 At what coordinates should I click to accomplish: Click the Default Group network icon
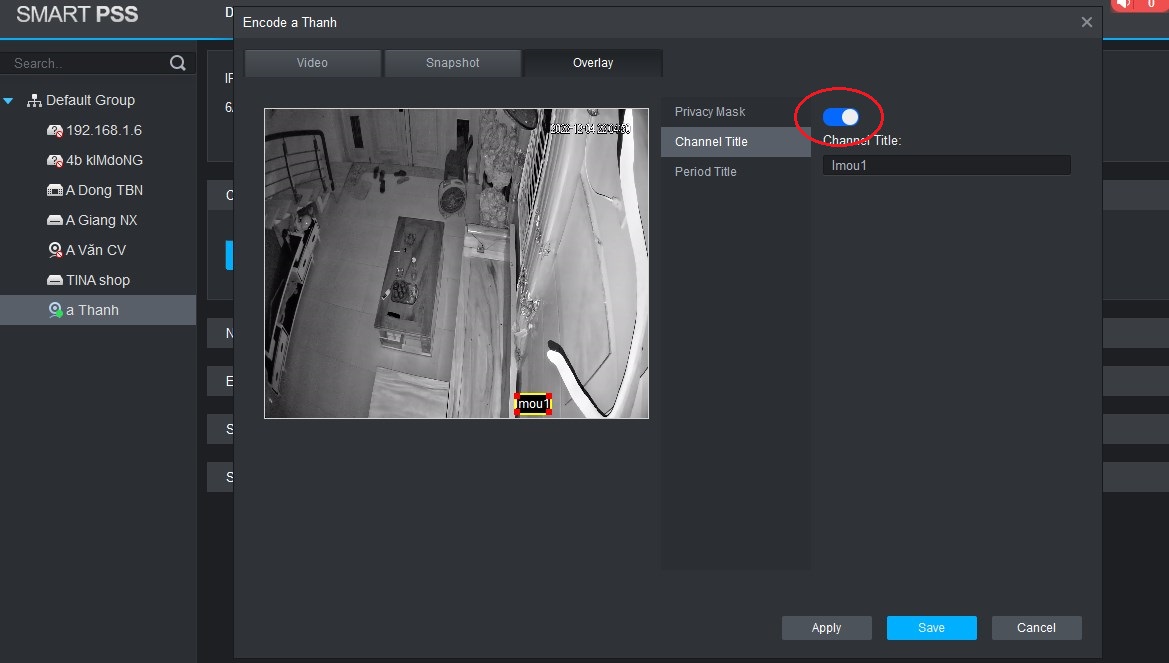34,100
